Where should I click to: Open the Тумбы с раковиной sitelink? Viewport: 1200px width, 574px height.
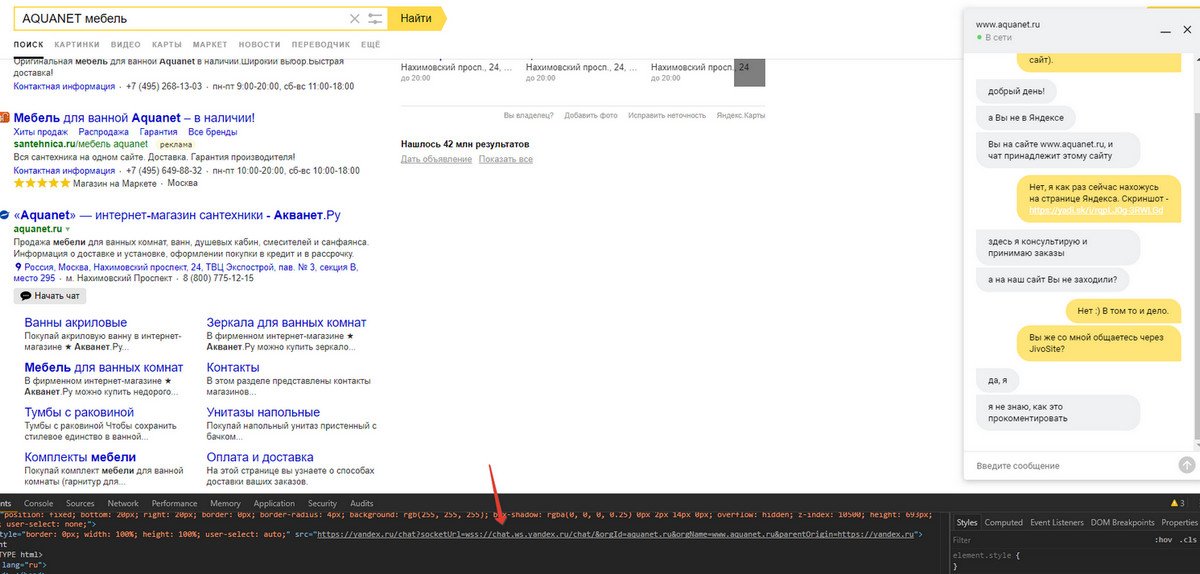click(x=79, y=412)
